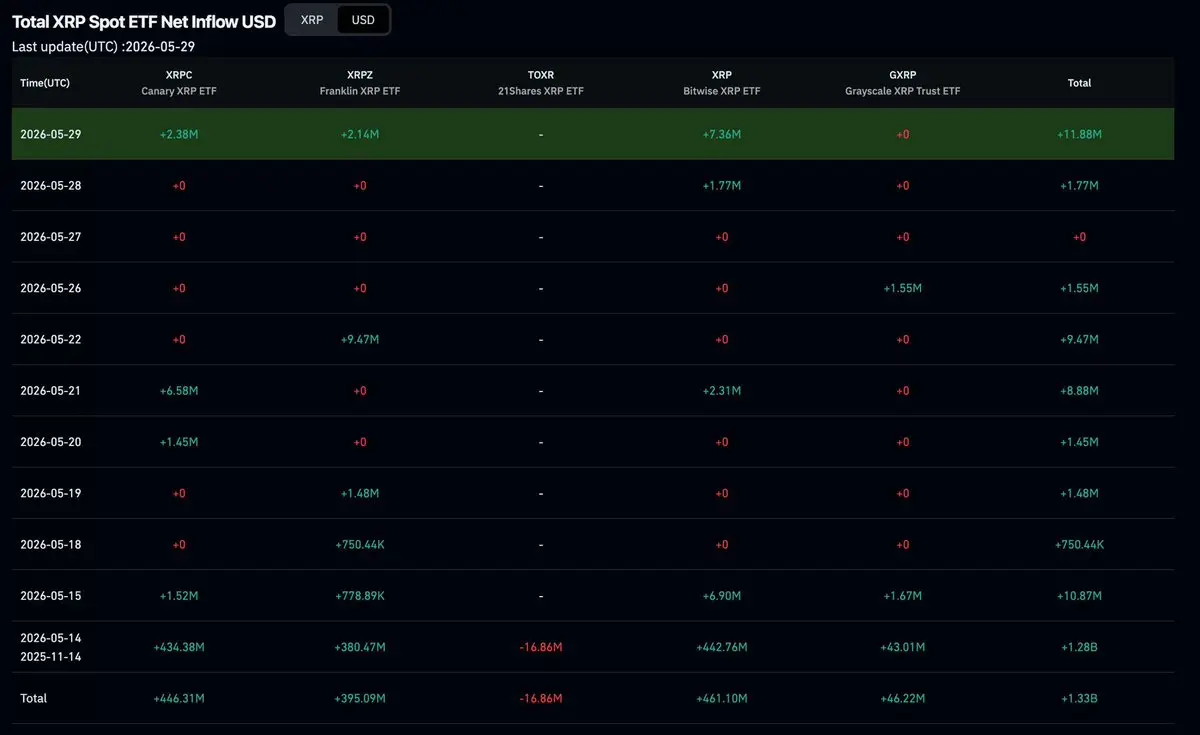
Task: Select the 2026-05-14 to 2025-11-14 range cell
Action: pos(51,647)
